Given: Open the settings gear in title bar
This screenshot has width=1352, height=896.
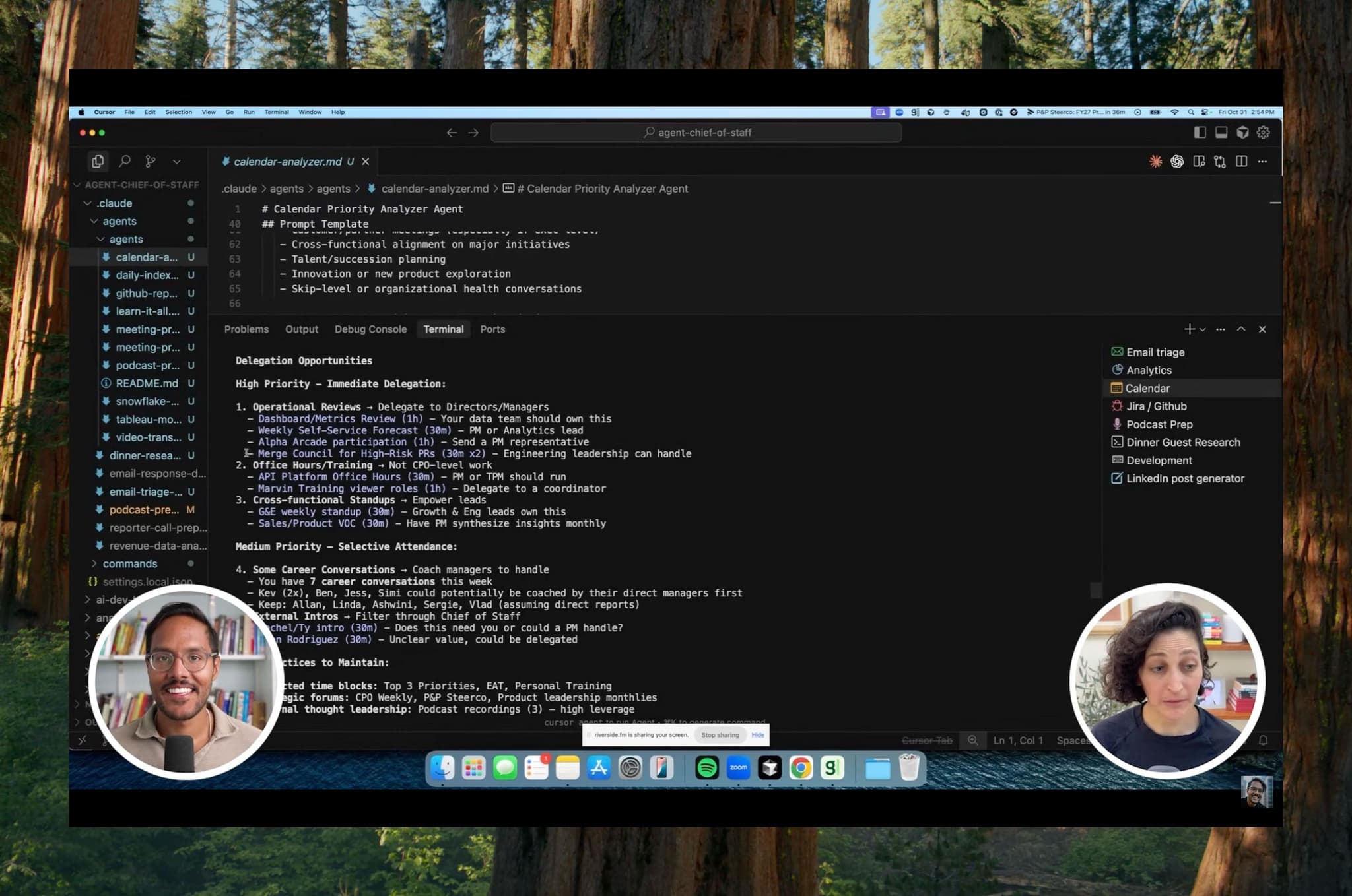Looking at the screenshot, I should [x=1263, y=133].
